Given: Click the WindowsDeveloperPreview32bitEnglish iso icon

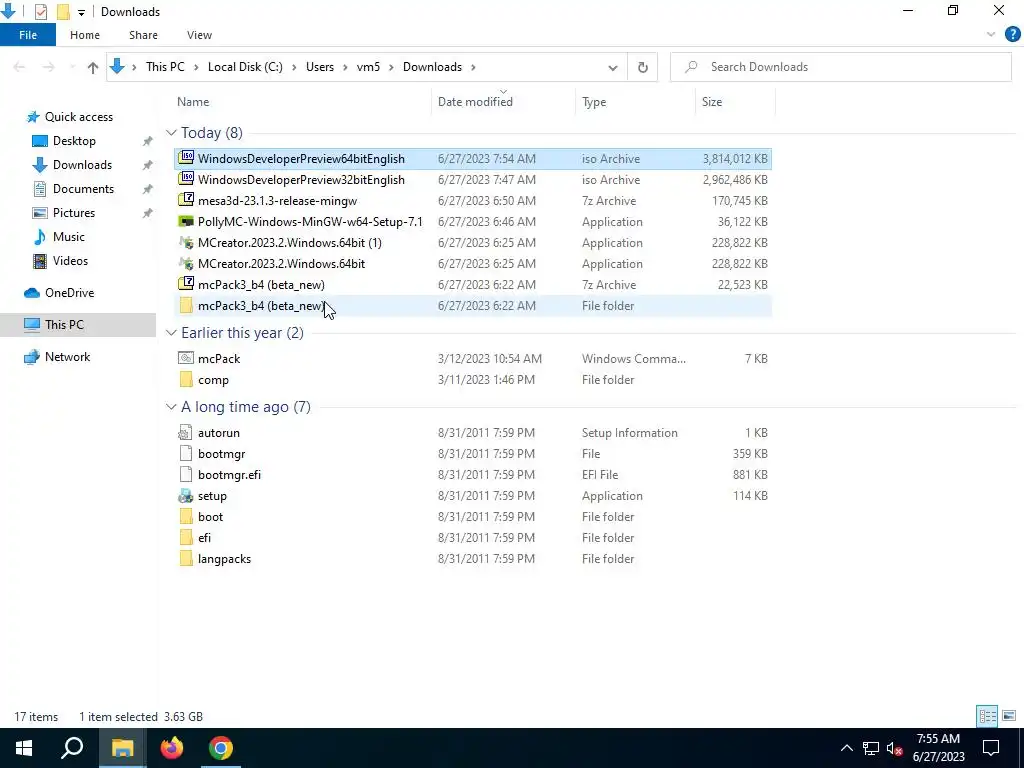Looking at the screenshot, I should [186, 179].
